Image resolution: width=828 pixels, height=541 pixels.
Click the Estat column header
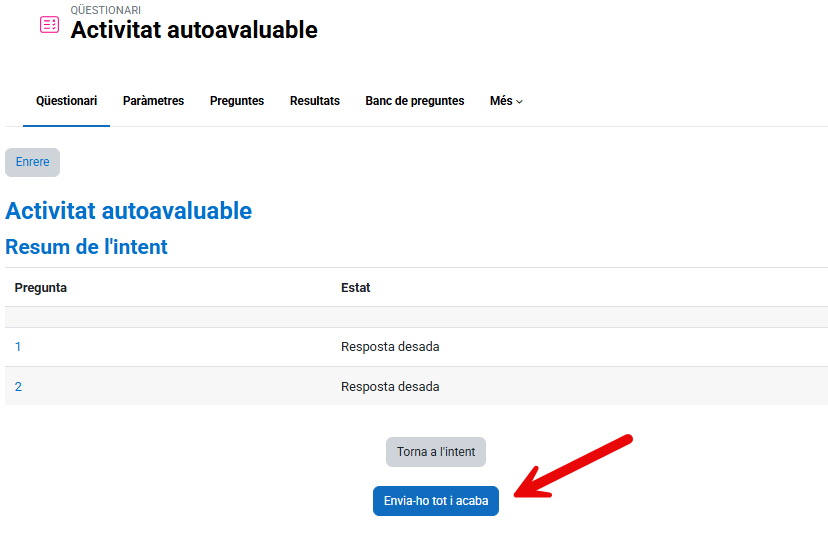356,288
